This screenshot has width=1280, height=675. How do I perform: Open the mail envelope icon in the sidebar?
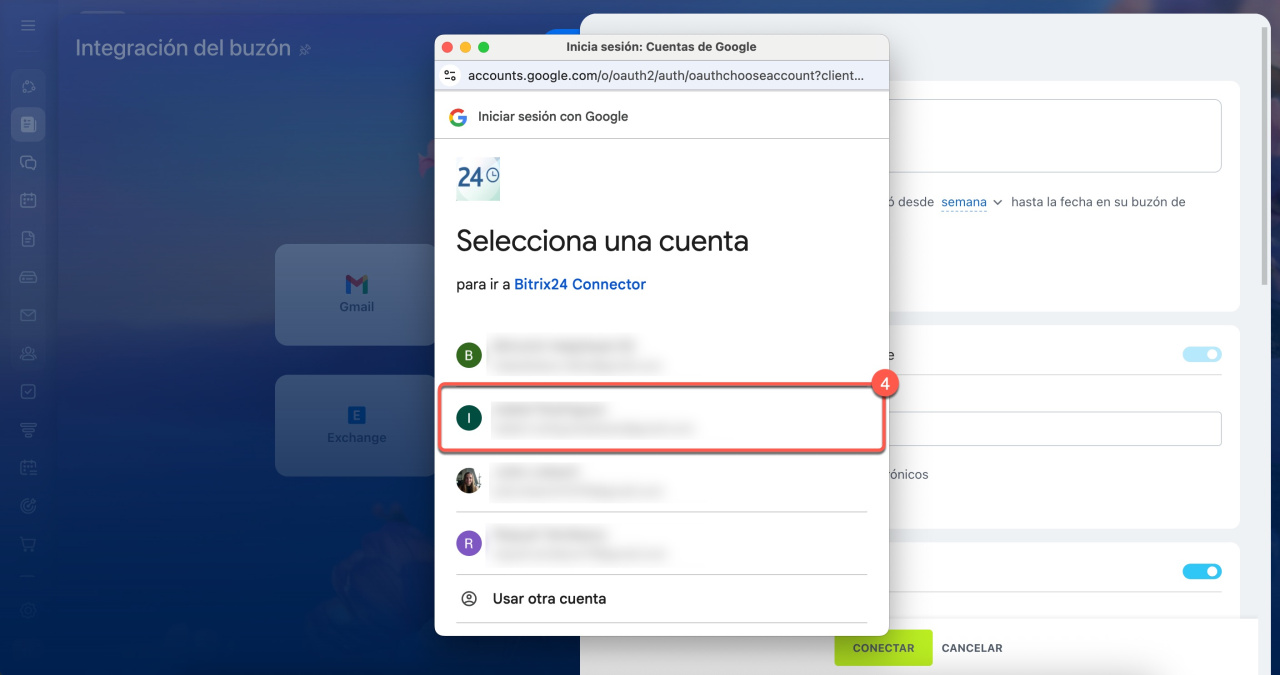(28, 315)
